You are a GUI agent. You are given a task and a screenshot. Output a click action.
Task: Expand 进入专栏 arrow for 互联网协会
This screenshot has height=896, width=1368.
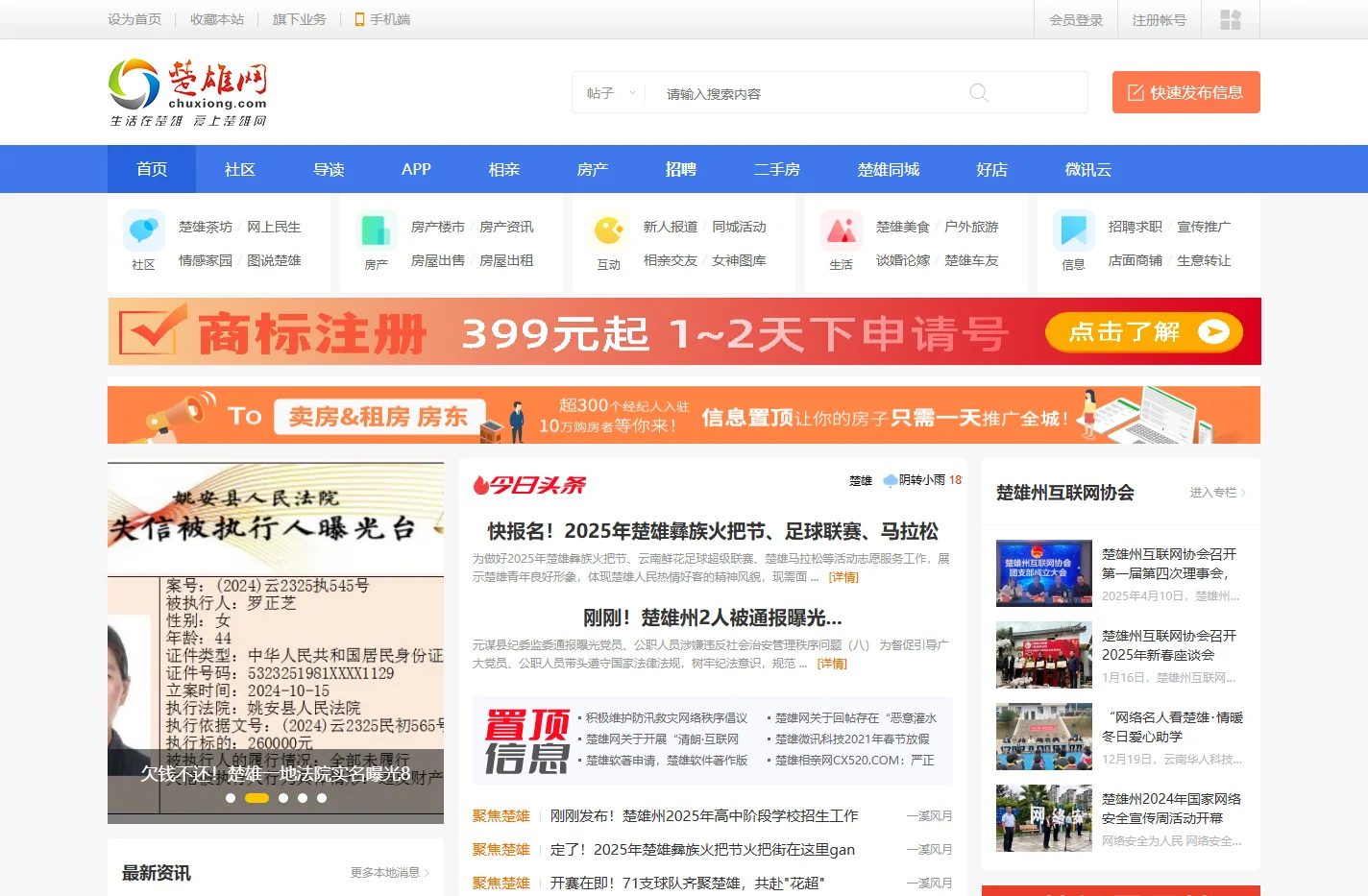click(1217, 493)
